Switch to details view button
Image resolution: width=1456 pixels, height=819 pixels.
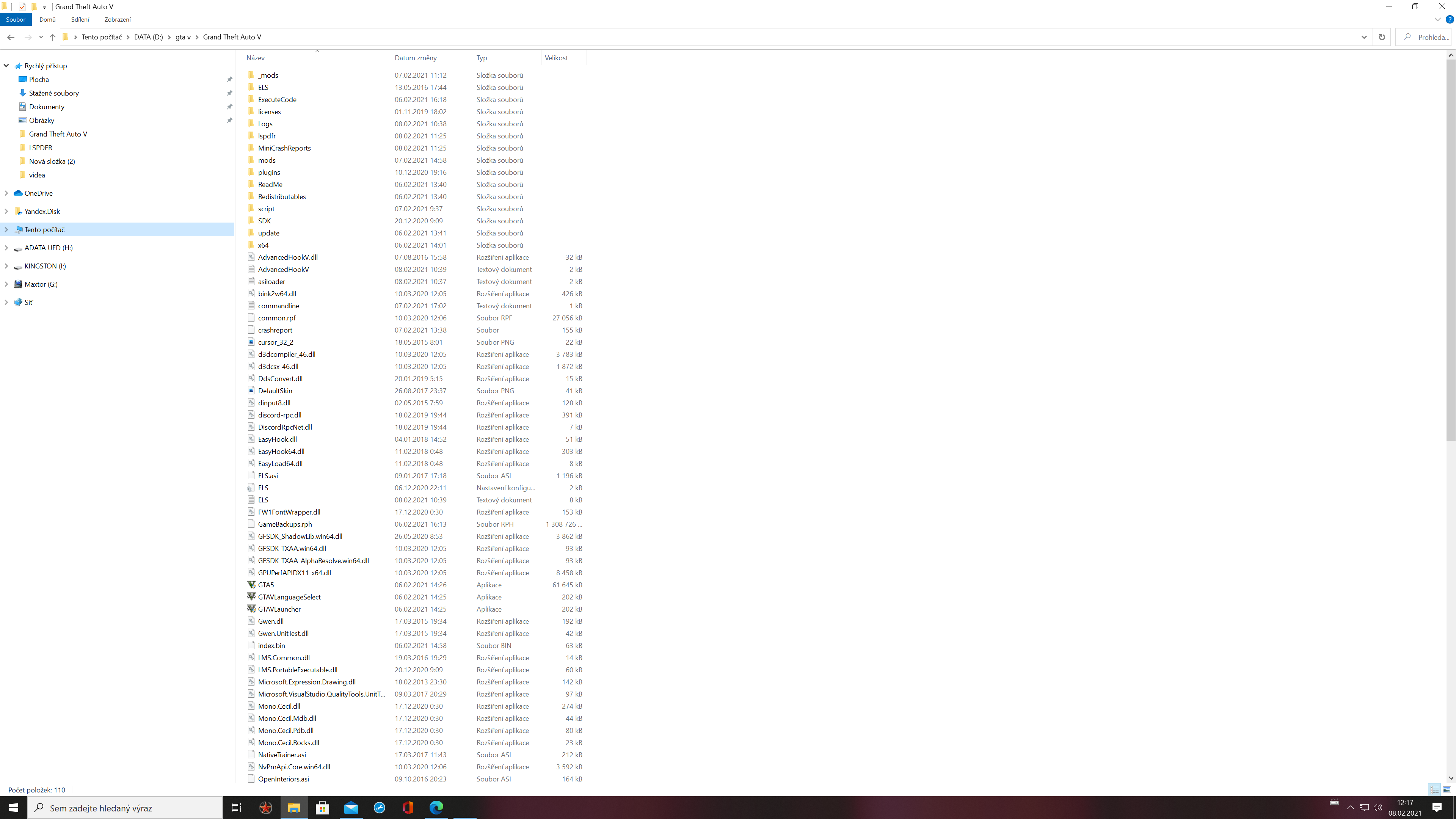click(x=1434, y=789)
